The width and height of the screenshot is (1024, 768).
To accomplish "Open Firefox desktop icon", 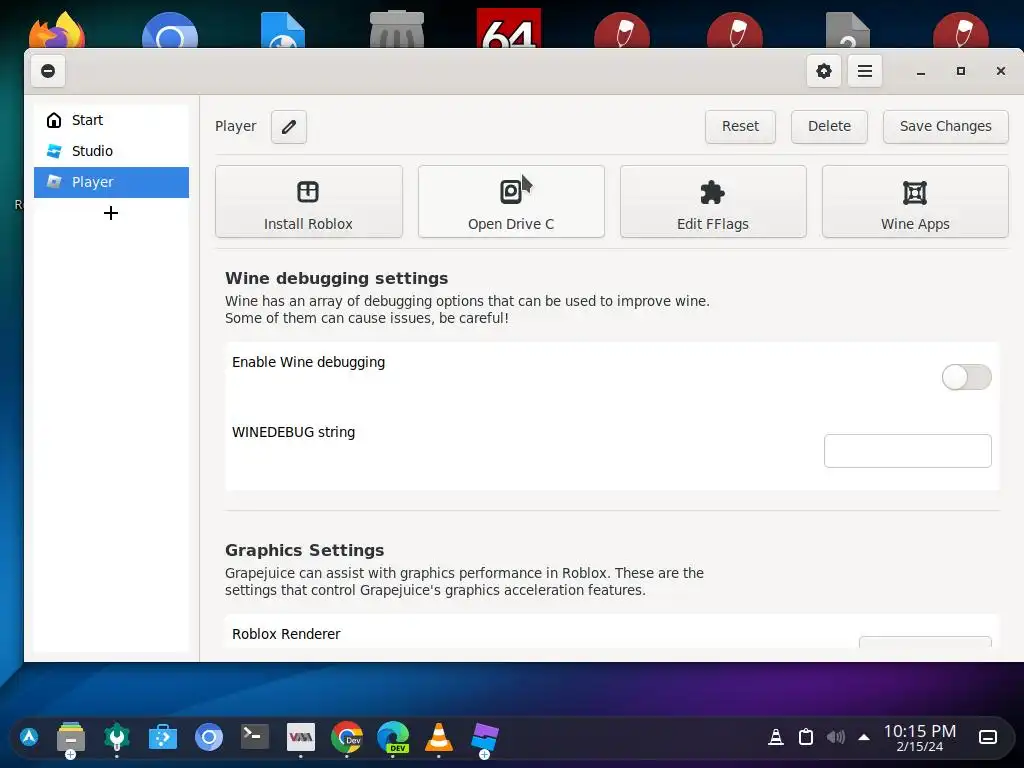I will coord(57,29).
